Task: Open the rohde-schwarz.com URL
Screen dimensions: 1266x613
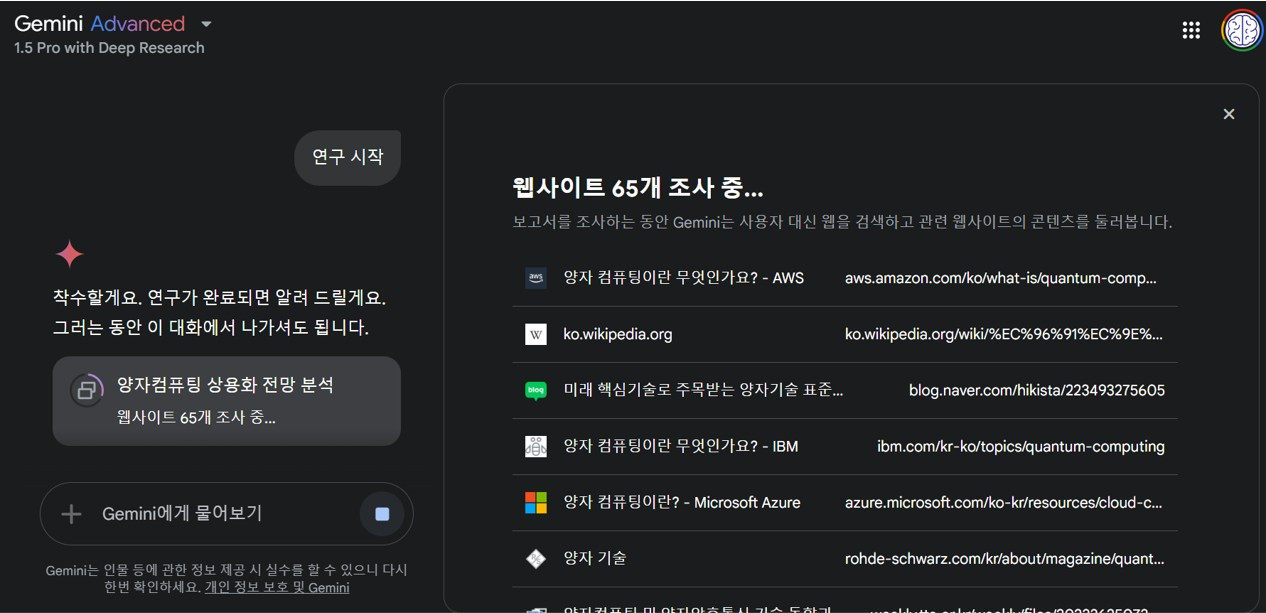Action: coord(1005,558)
